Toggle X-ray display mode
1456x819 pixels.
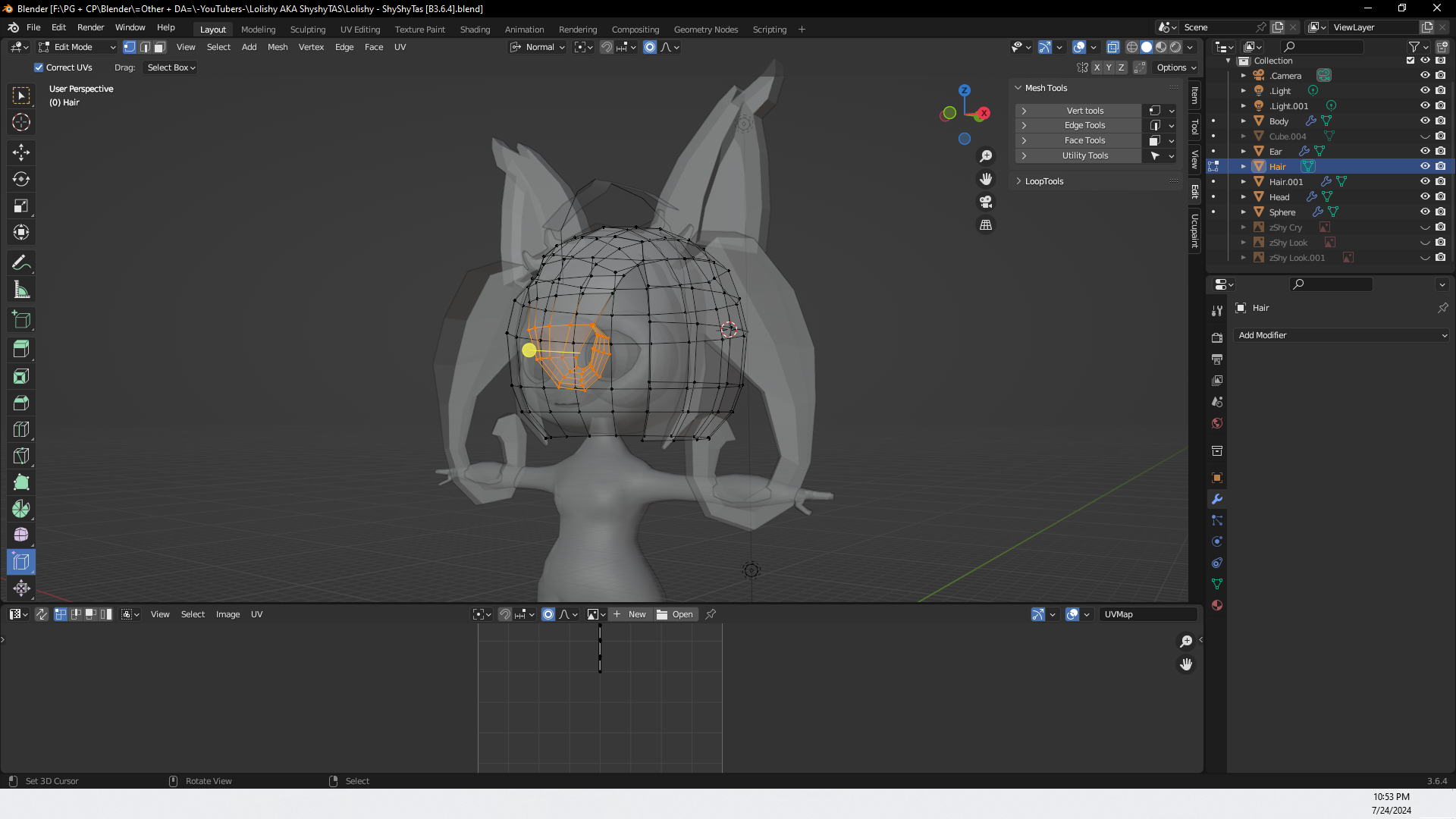[x=1112, y=47]
